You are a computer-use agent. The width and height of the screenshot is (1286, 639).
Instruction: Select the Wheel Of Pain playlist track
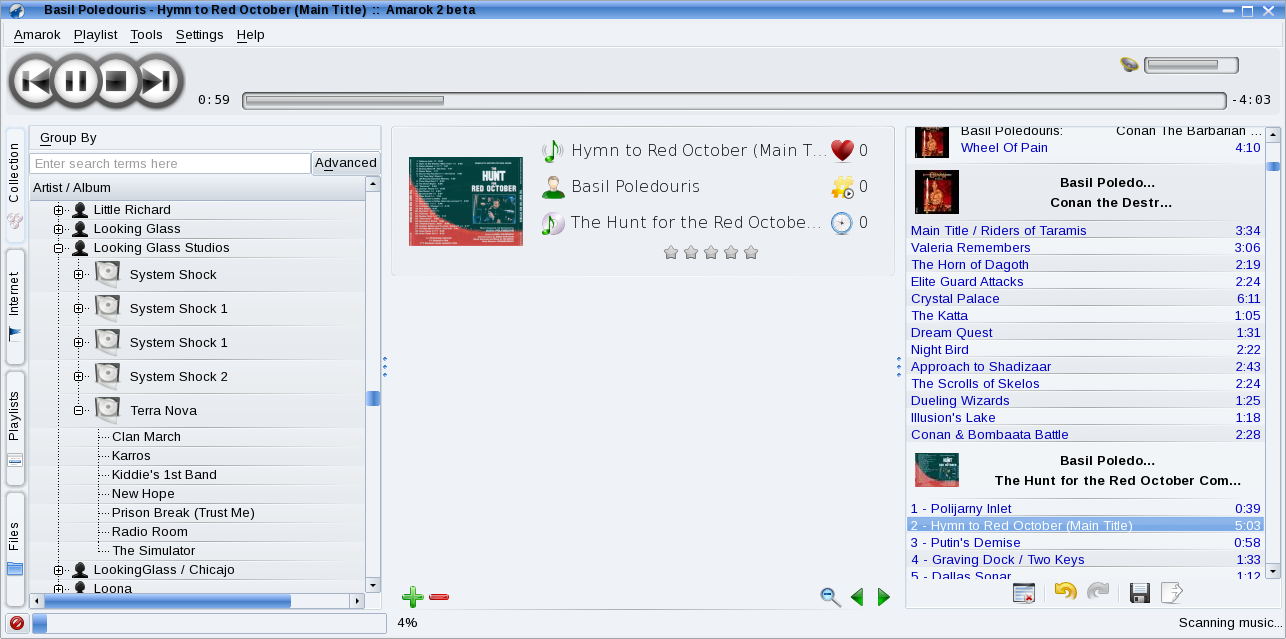[x=1085, y=148]
